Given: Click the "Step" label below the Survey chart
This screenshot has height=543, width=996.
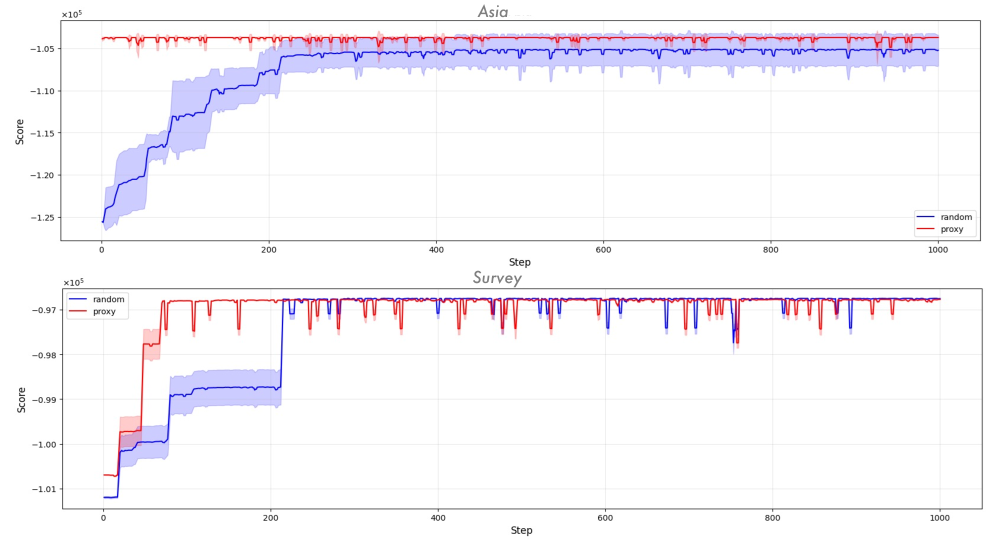Looking at the screenshot, I should click(x=522, y=530).
